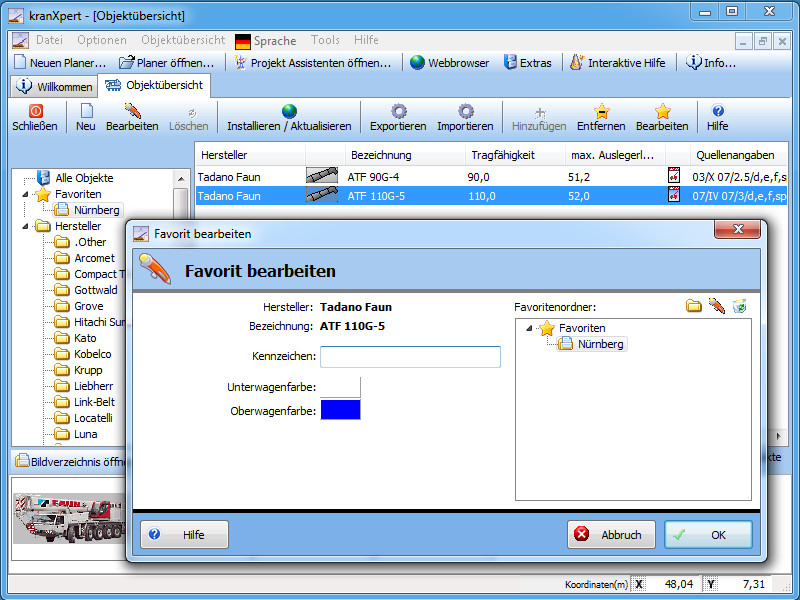Open the Webbrowser from the top toolbar
Screen dimensions: 800x600
point(449,63)
